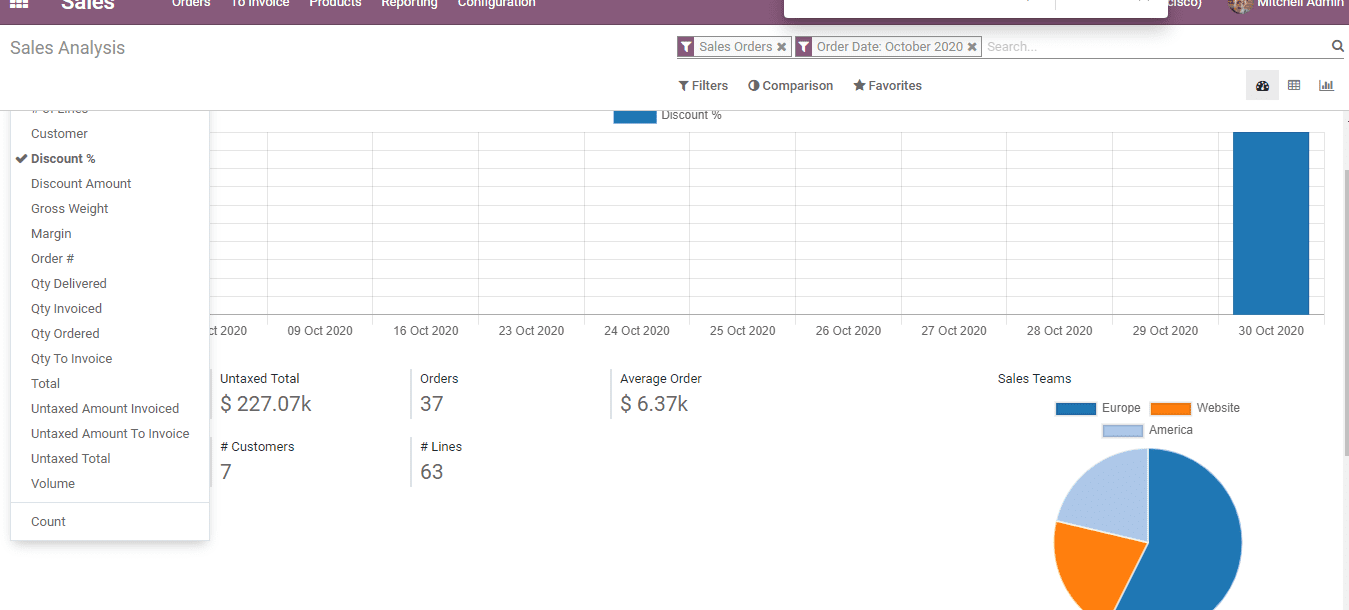Select Count in the measures list

(x=47, y=521)
